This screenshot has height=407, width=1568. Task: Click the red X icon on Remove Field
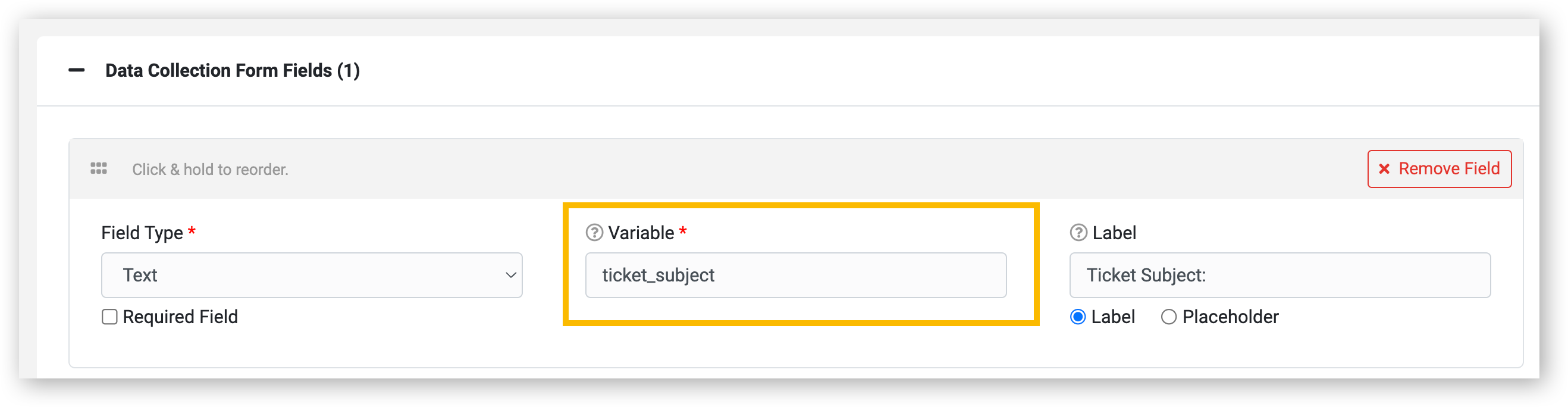click(1384, 169)
